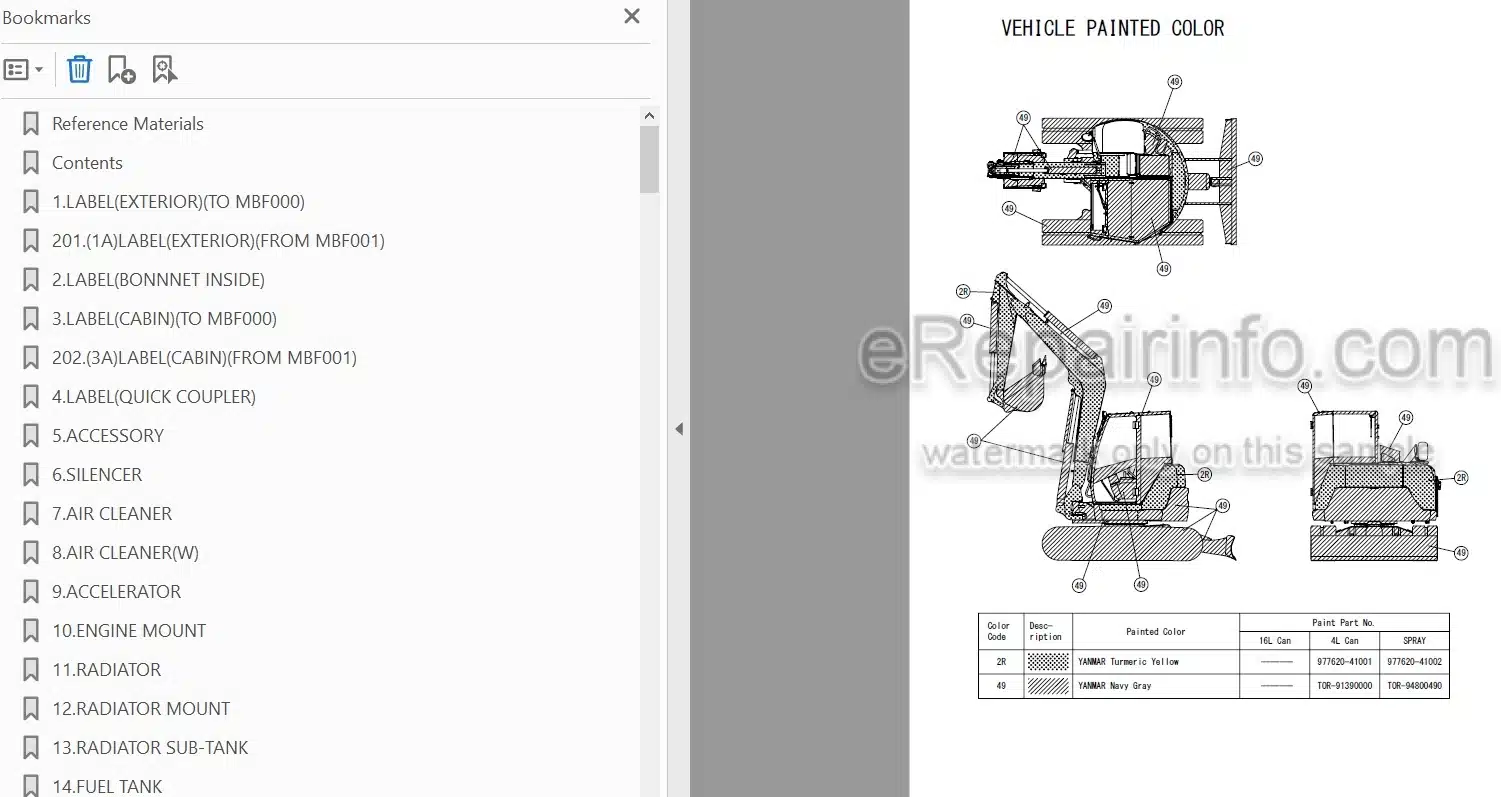Select the 5.ACCESSORY bookmark

pos(108,436)
